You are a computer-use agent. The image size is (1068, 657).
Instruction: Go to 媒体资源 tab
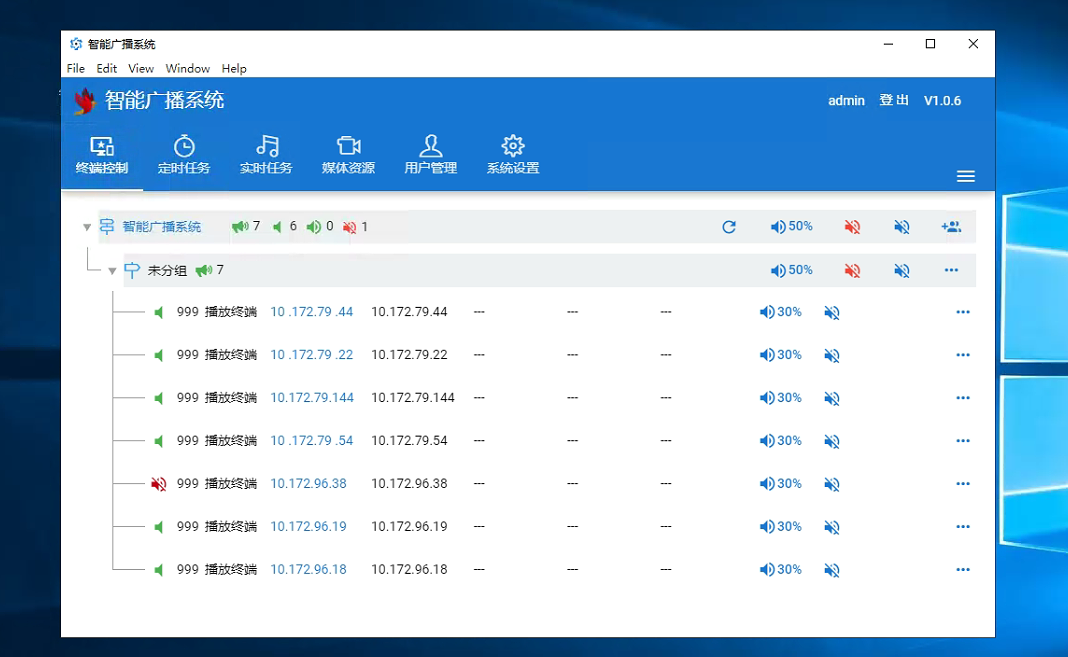point(348,155)
